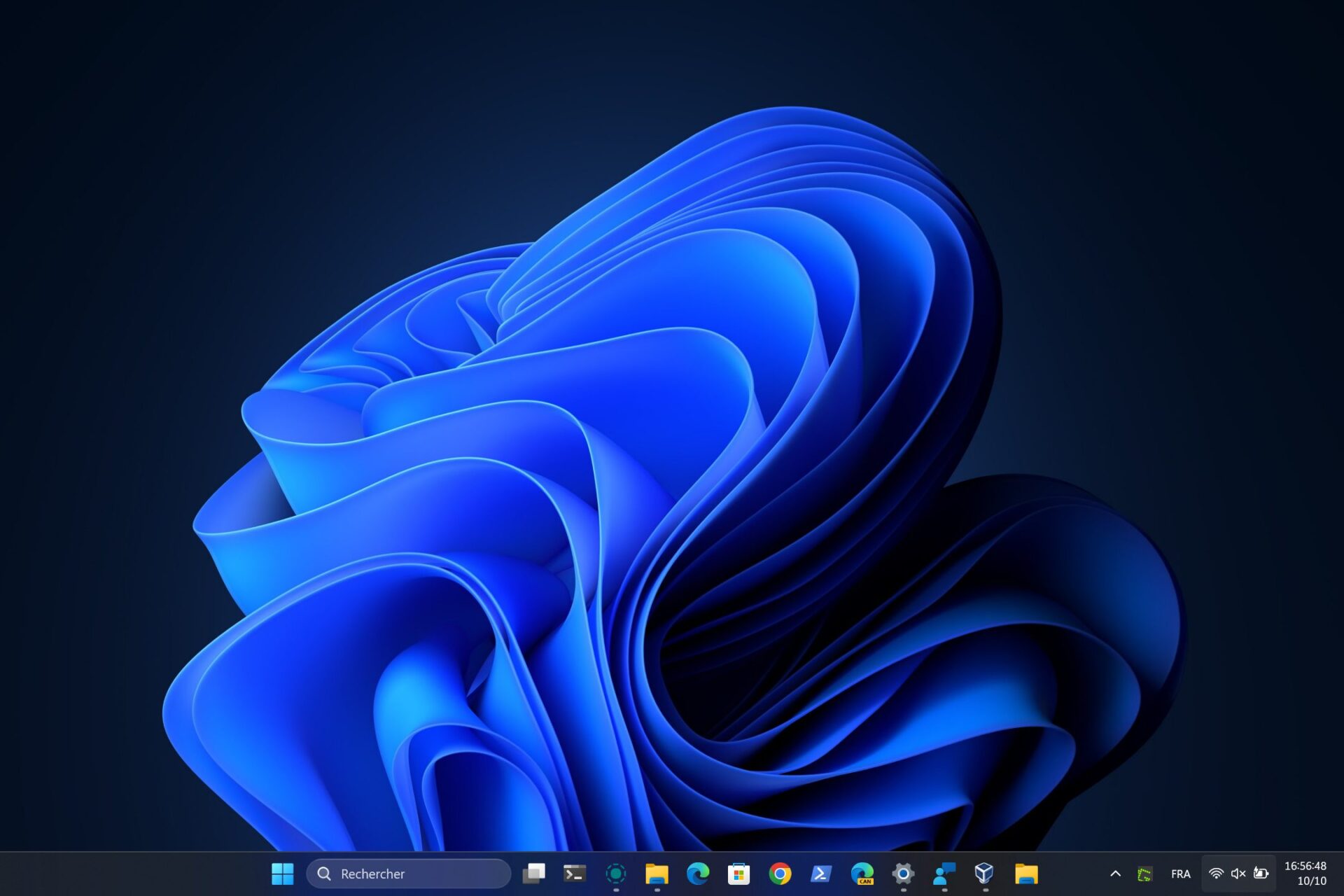
Task: Open the Windows Start menu
Action: click(283, 874)
